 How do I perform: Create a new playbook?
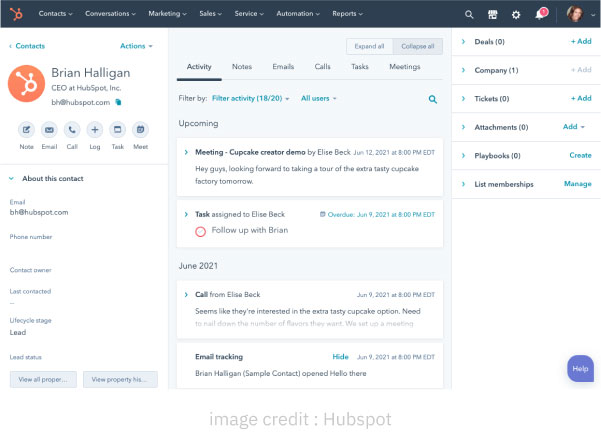[580, 155]
